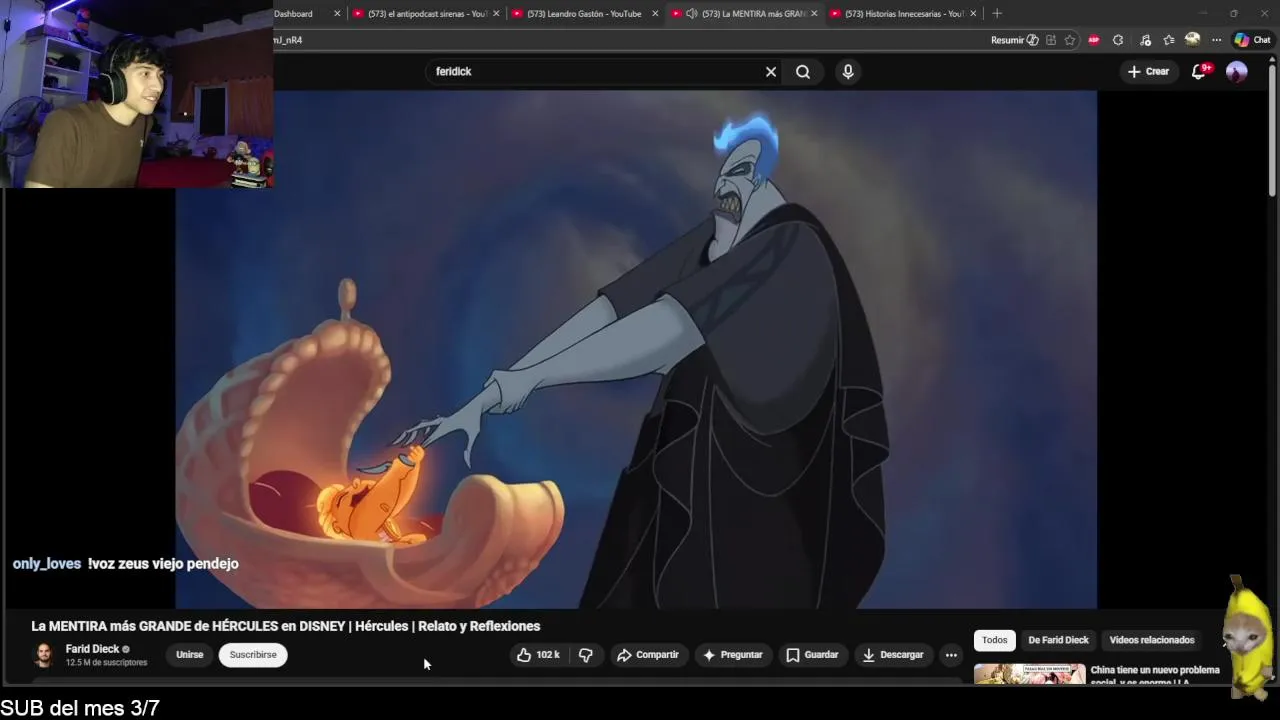This screenshot has height=720, width=1280.
Task: Click the Unirse membership button
Action: click(189, 655)
